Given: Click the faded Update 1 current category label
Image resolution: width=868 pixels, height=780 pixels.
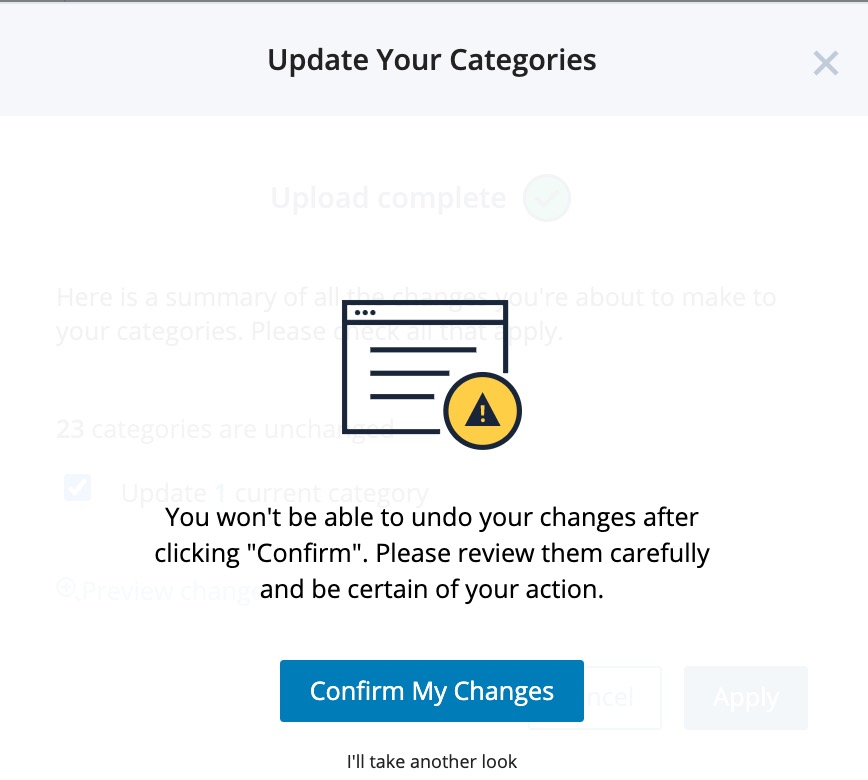Looking at the screenshot, I should [275, 492].
